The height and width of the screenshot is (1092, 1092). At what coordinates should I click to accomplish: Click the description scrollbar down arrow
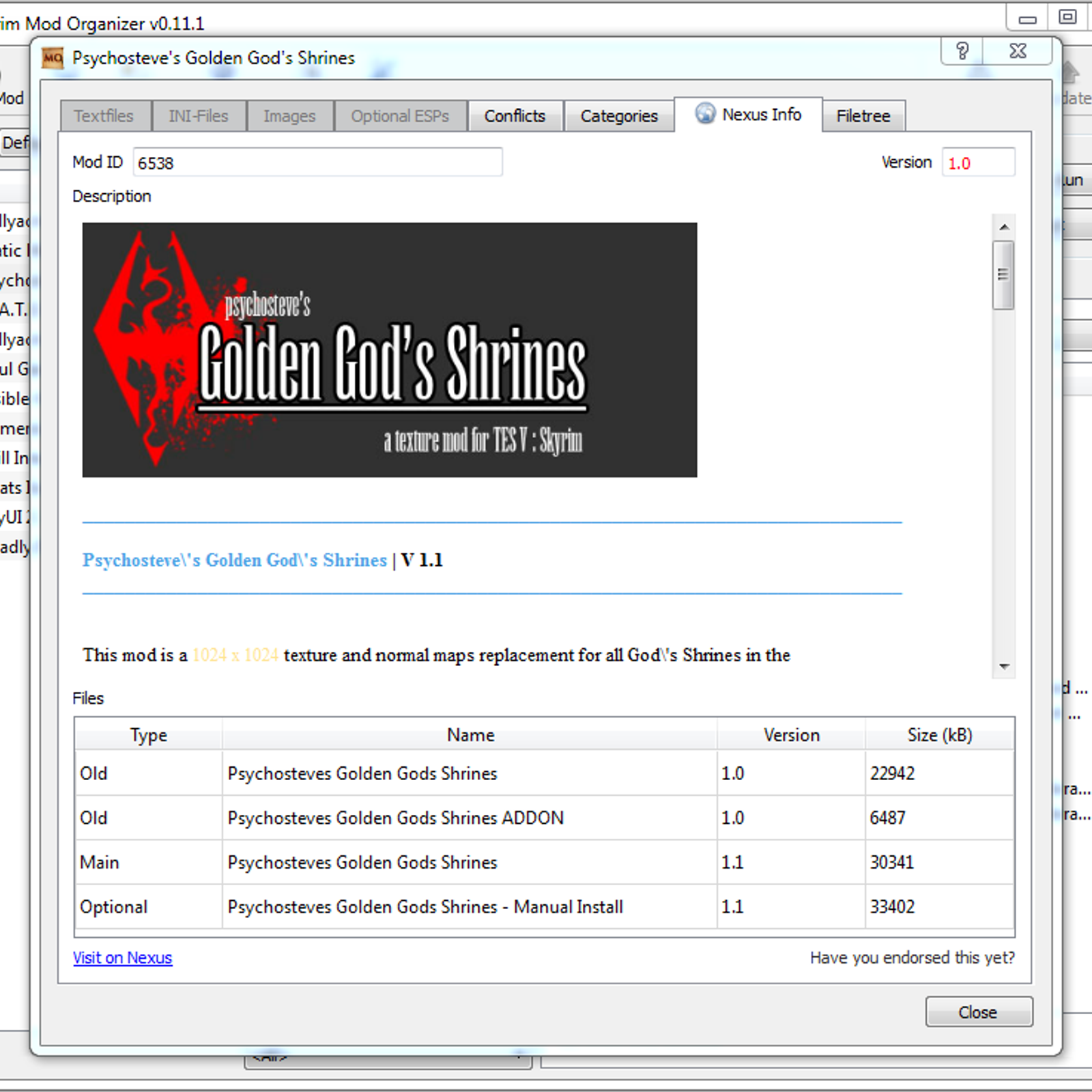tap(1004, 666)
